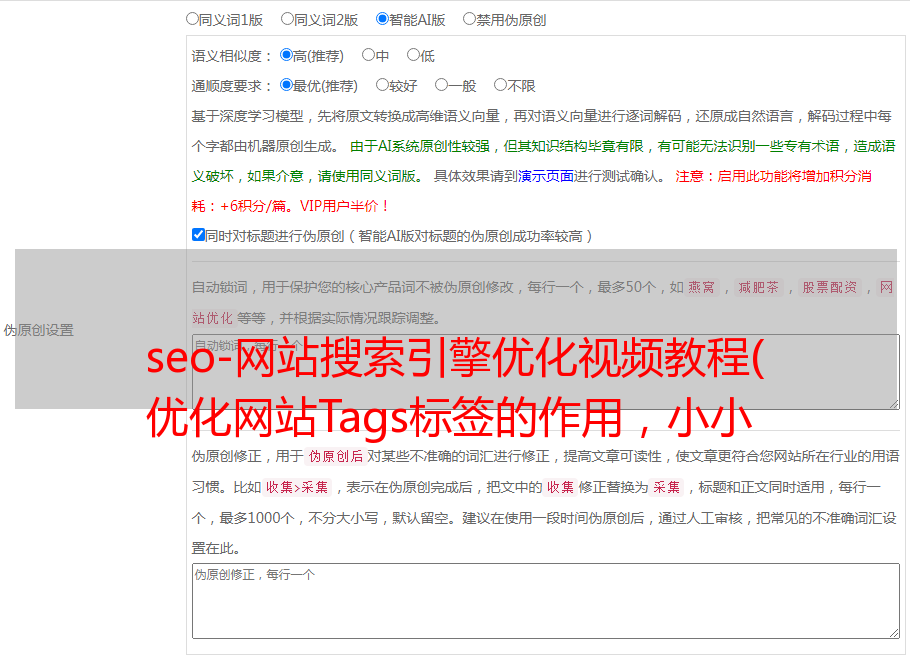Set 通顺度要求 to 较好
Image resolution: width=911 pixels, height=658 pixels.
coord(382,85)
